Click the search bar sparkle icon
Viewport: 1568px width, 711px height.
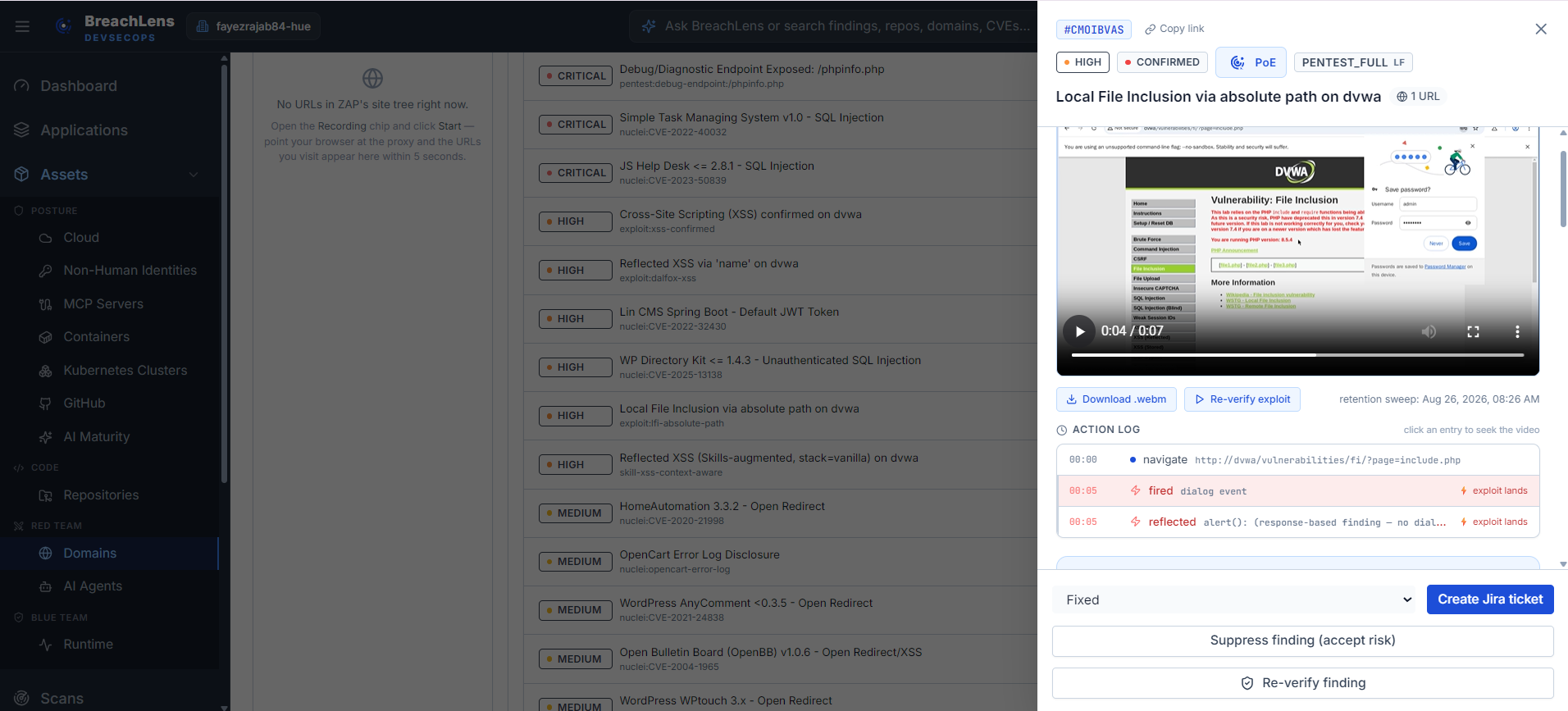point(649,26)
